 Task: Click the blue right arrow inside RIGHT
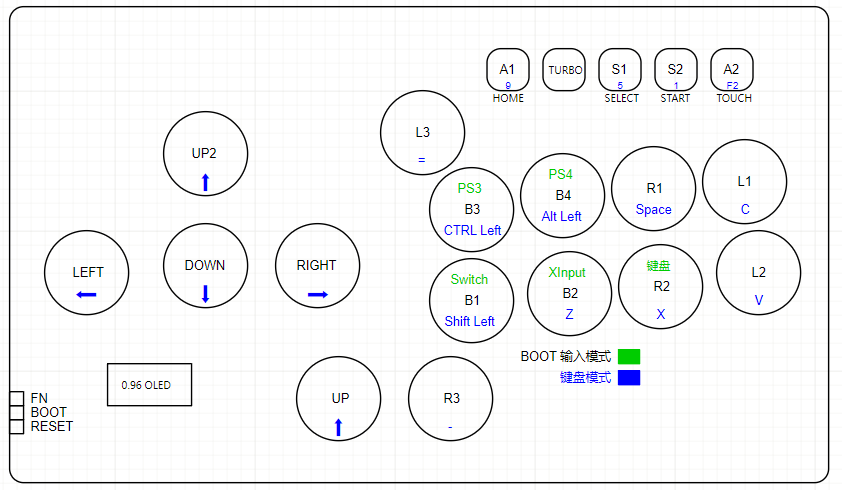(x=317, y=294)
